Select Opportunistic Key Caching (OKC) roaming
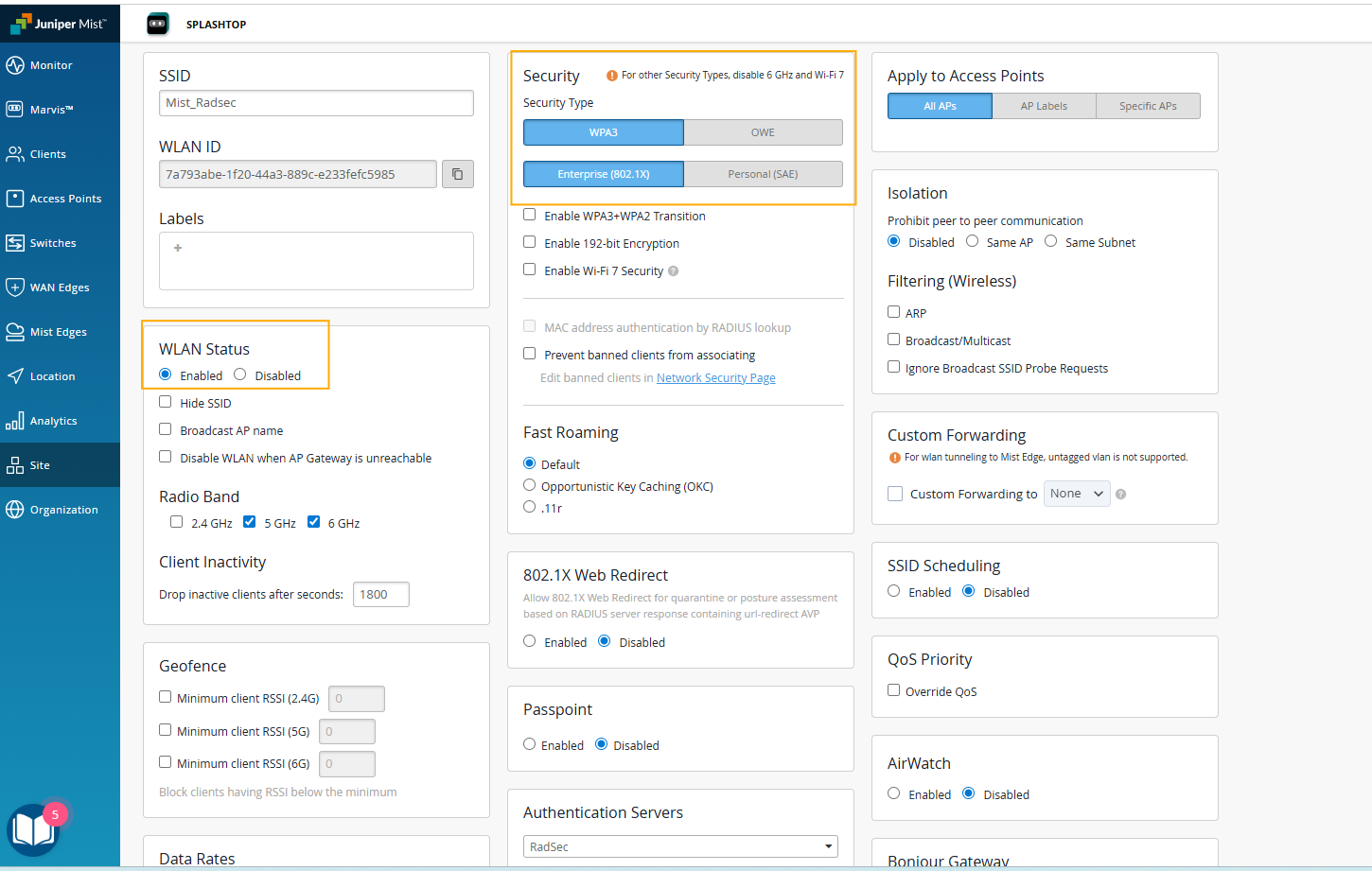This screenshot has width=1372, height=871. (x=530, y=485)
